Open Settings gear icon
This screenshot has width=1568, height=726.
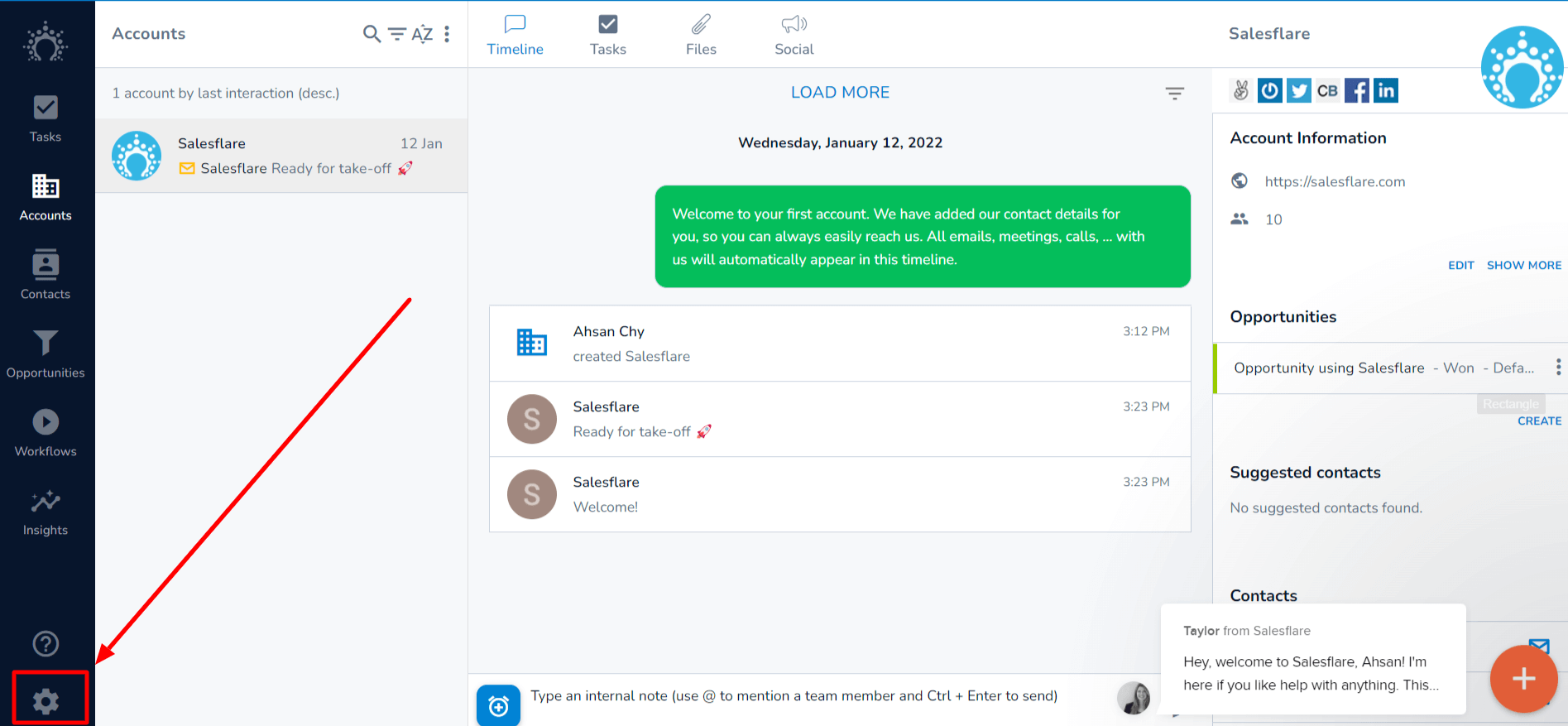[x=46, y=702]
